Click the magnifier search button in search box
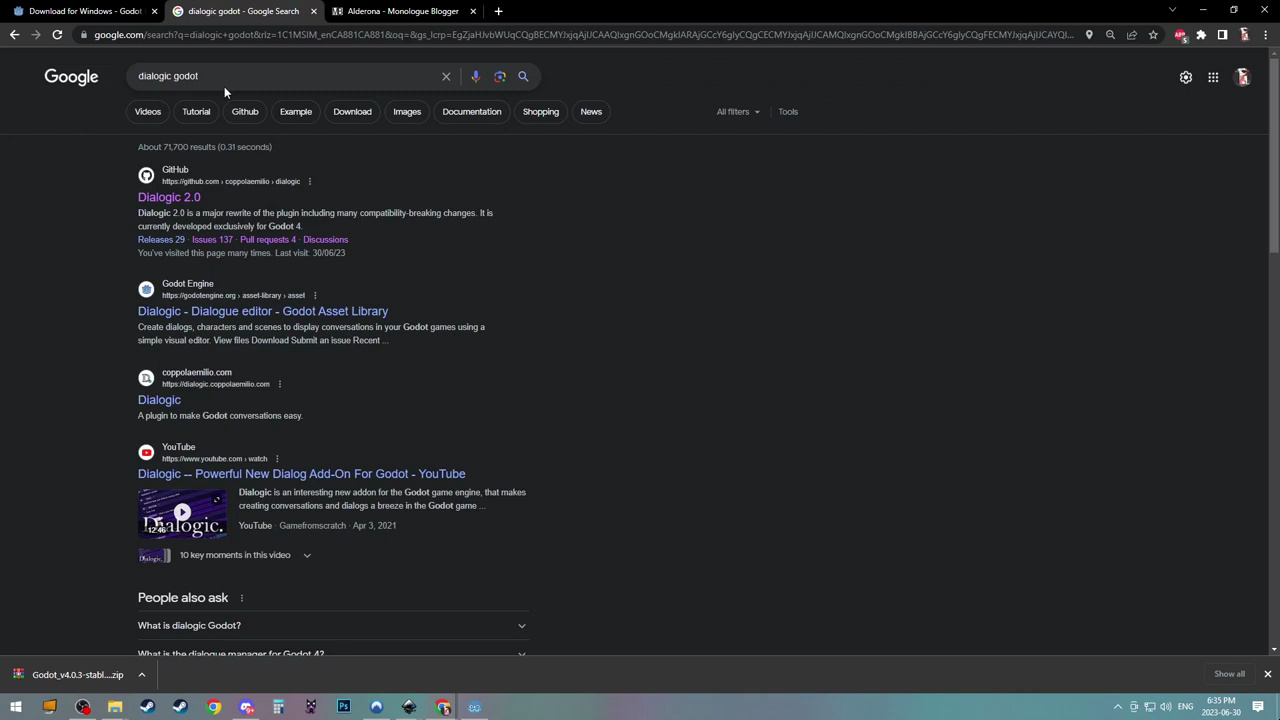Screen dimensions: 1280x720 (x=523, y=76)
